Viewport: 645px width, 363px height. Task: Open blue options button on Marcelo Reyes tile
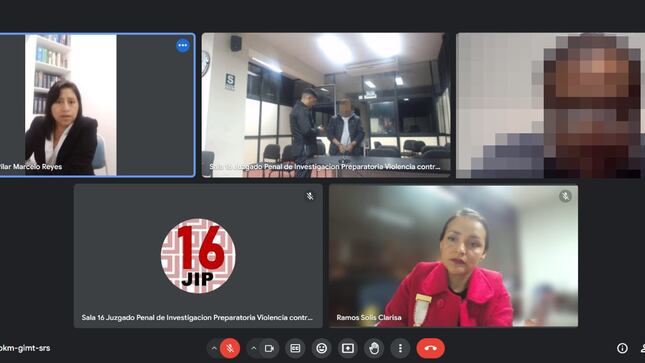(183, 45)
